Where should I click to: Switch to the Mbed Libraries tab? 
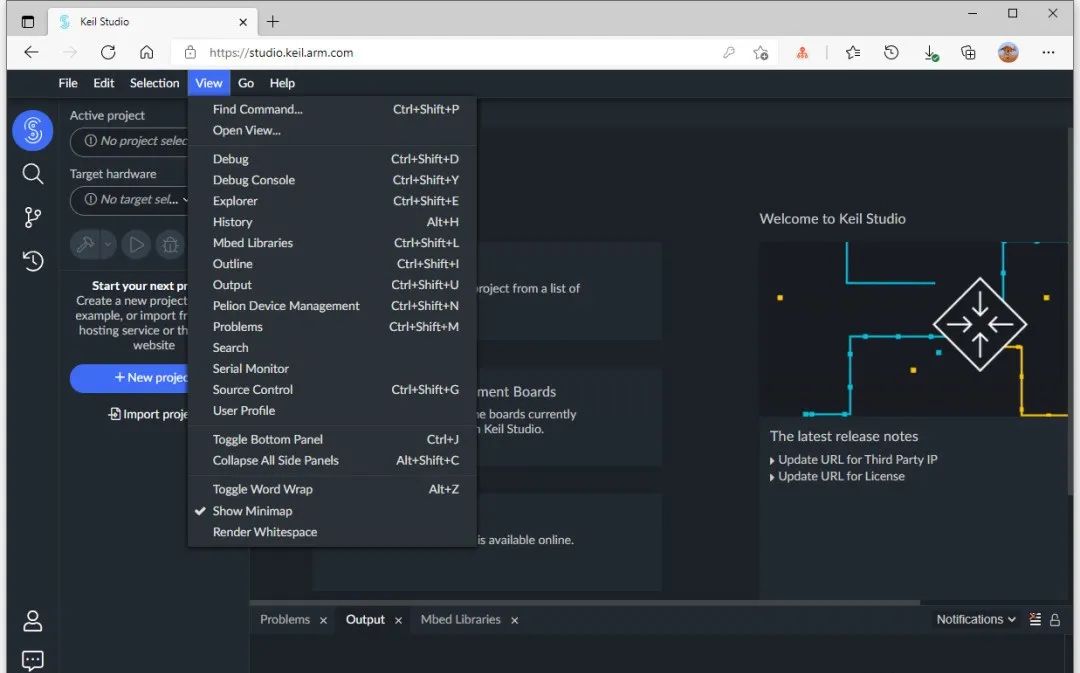click(460, 619)
